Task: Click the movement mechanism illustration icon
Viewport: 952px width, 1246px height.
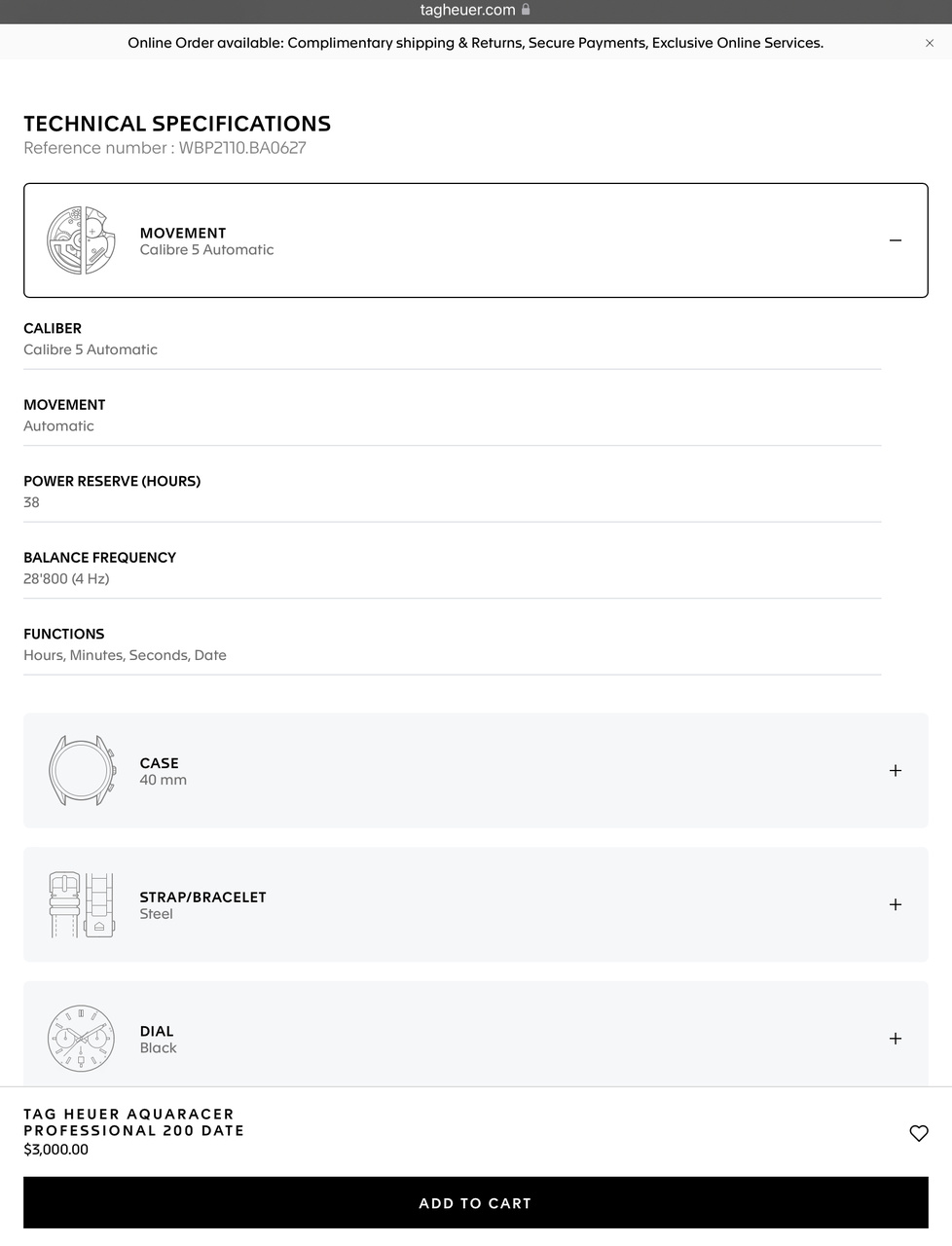Action: [81, 240]
